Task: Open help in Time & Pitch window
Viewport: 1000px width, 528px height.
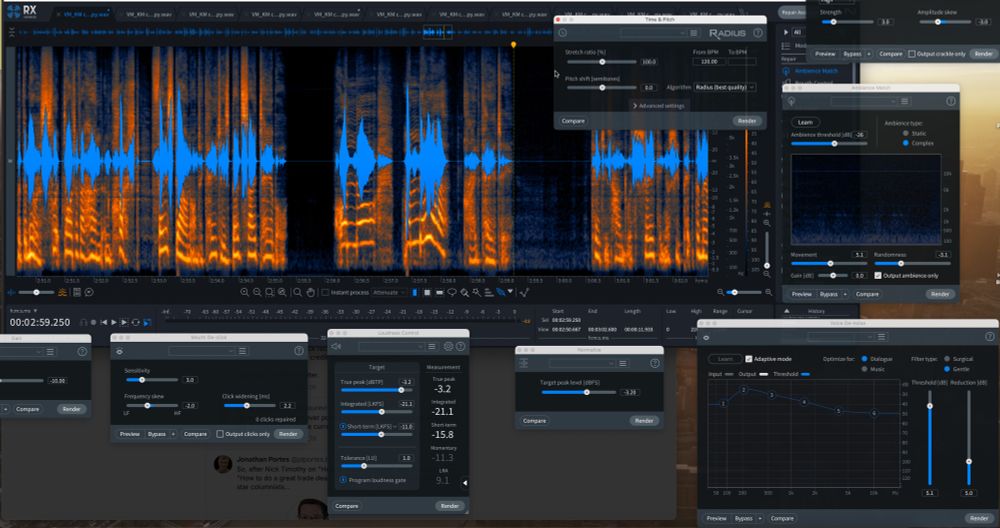Action: pos(758,33)
